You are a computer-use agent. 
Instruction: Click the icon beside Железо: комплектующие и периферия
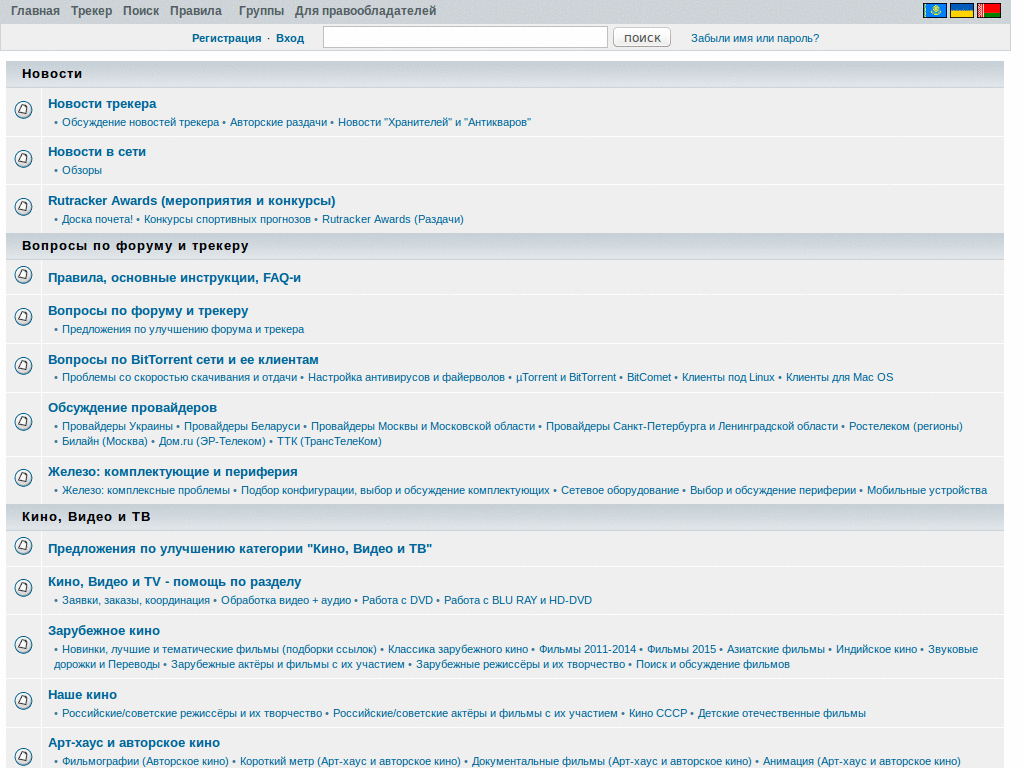(x=24, y=477)
